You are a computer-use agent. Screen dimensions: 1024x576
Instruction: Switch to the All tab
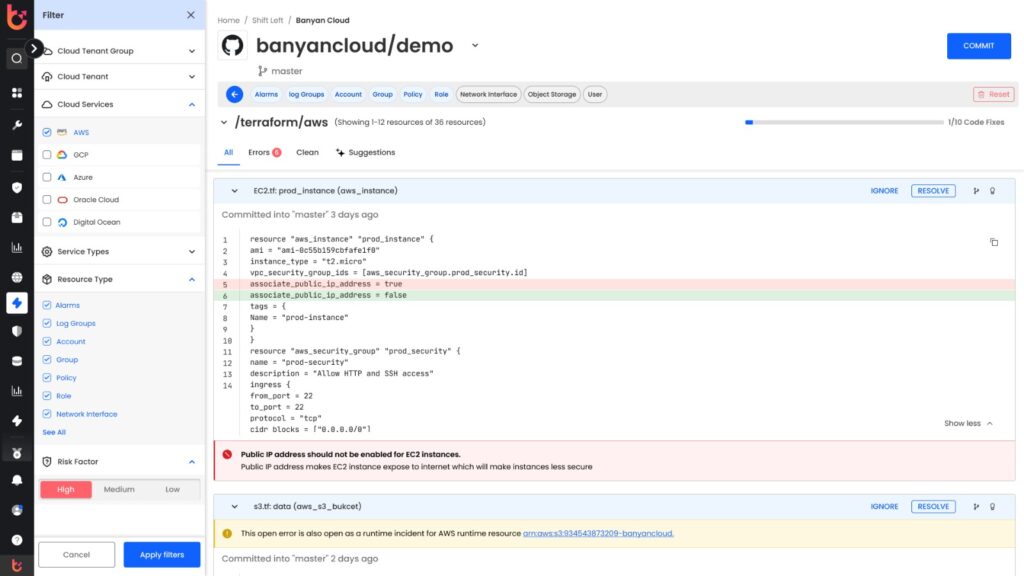point(229,153)
